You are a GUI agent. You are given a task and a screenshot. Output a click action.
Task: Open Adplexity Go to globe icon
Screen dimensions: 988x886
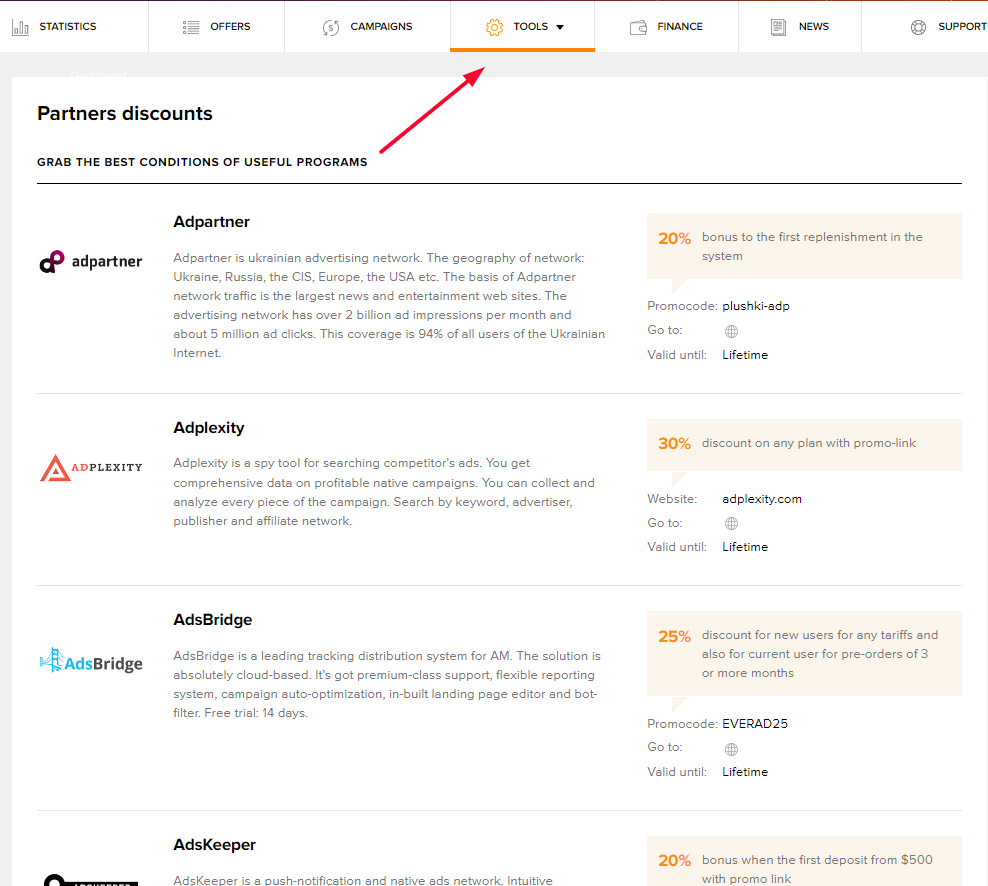point(731,523)
